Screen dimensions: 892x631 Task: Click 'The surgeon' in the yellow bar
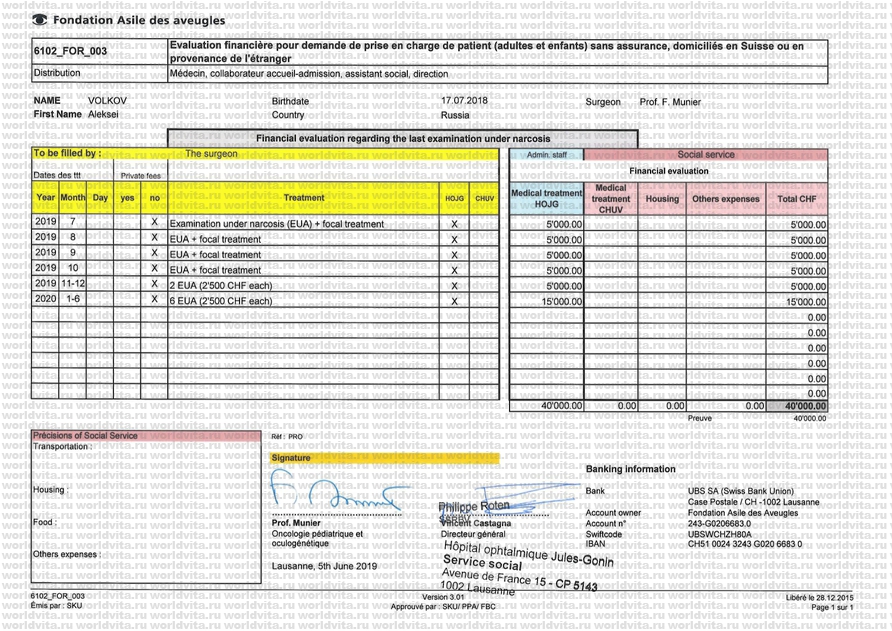(x=211, y=154)
